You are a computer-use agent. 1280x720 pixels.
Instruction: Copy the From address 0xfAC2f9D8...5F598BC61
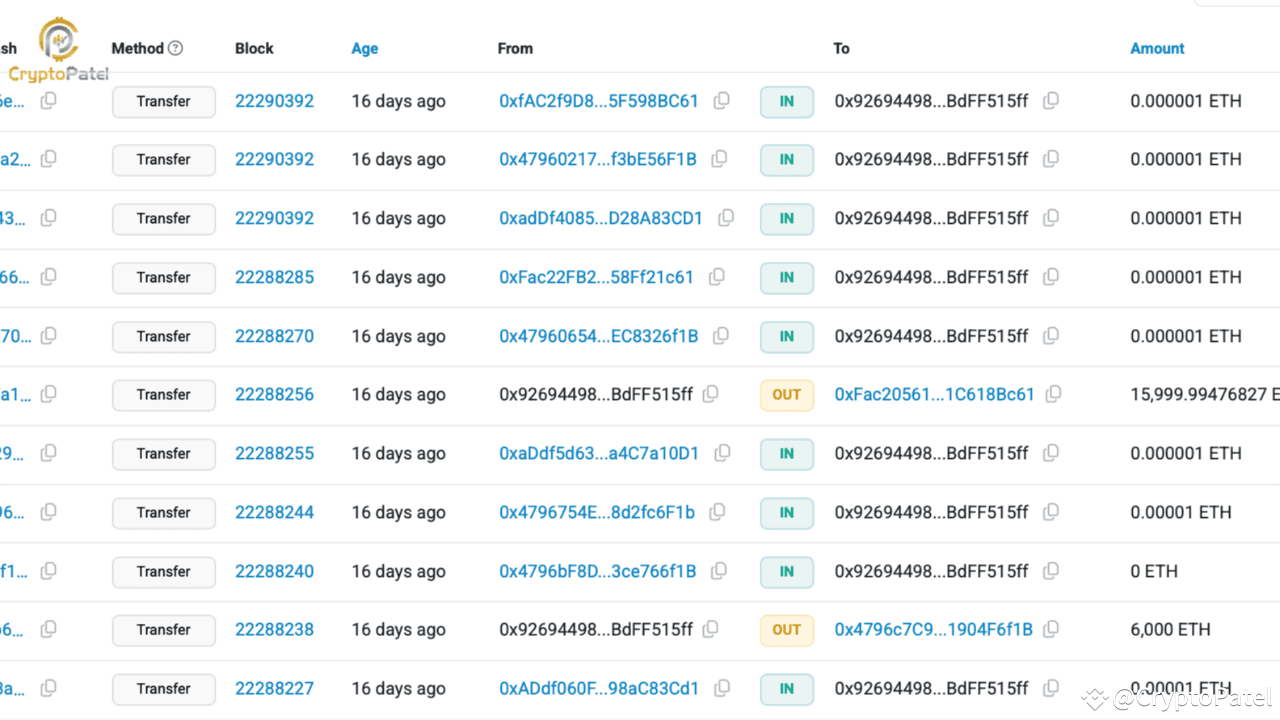721,101
